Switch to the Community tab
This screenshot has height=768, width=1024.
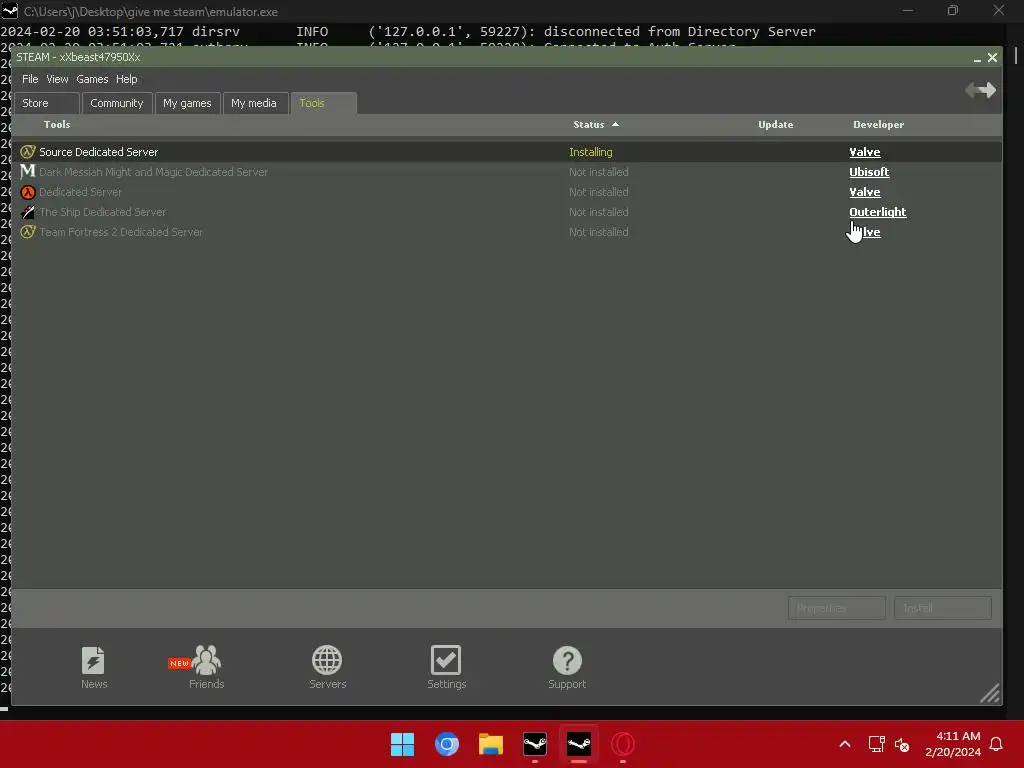tap(117, 103)
